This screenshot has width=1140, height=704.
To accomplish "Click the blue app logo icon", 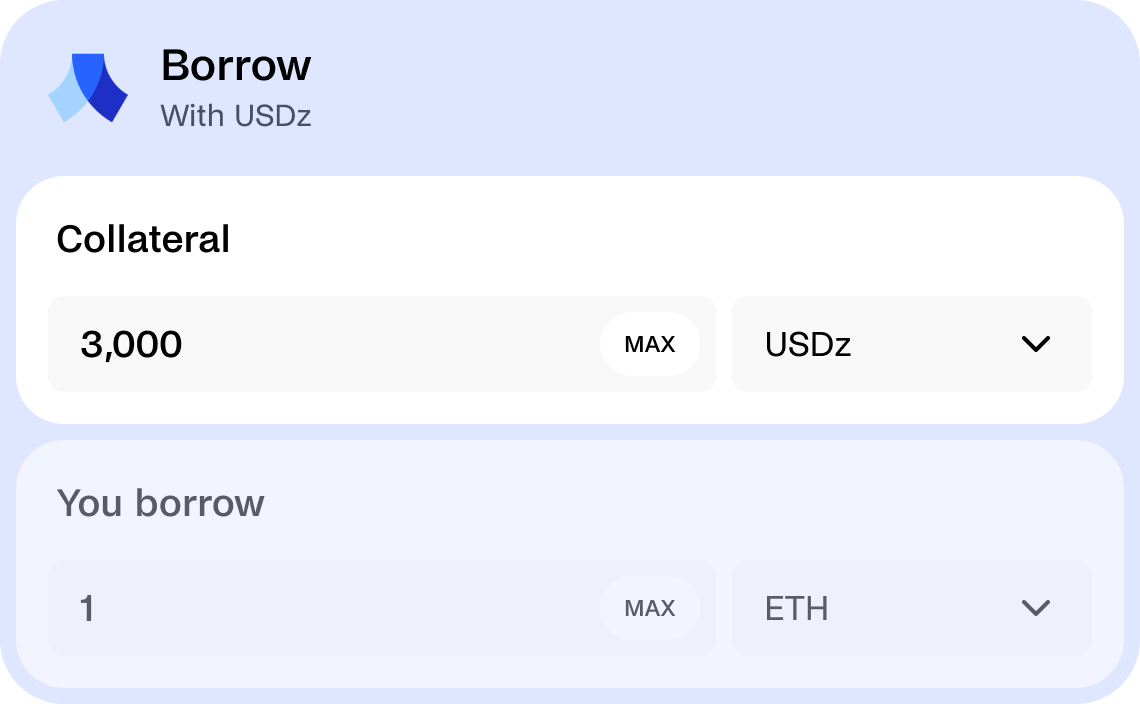I will pos(88,88).
